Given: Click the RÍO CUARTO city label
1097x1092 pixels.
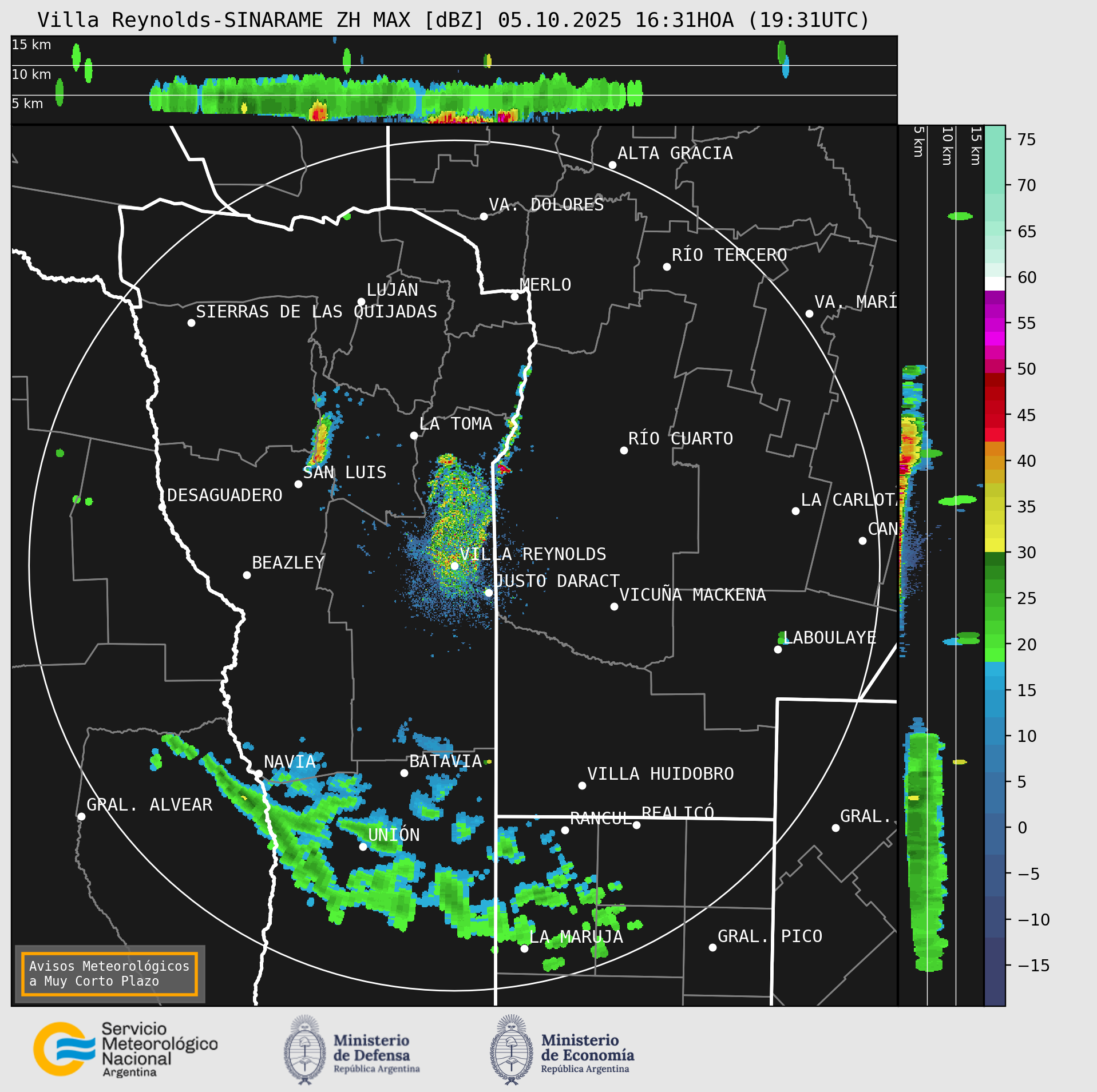Looking at the screenshot, I should (x=680, y=439).
